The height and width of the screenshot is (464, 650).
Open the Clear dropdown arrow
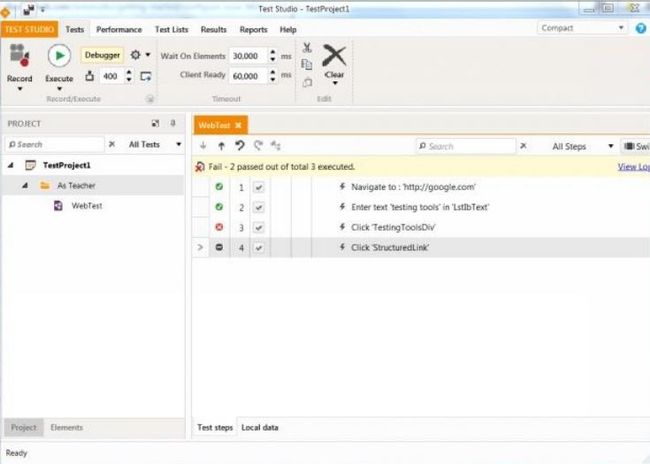point(335,83)
